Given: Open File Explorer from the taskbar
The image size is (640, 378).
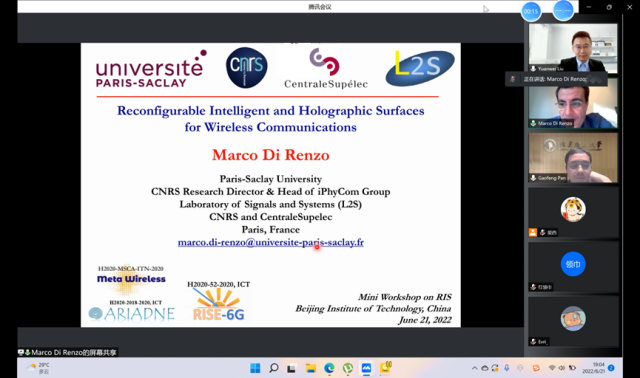Looking at the screenshot, I should (x=311, y=368).
